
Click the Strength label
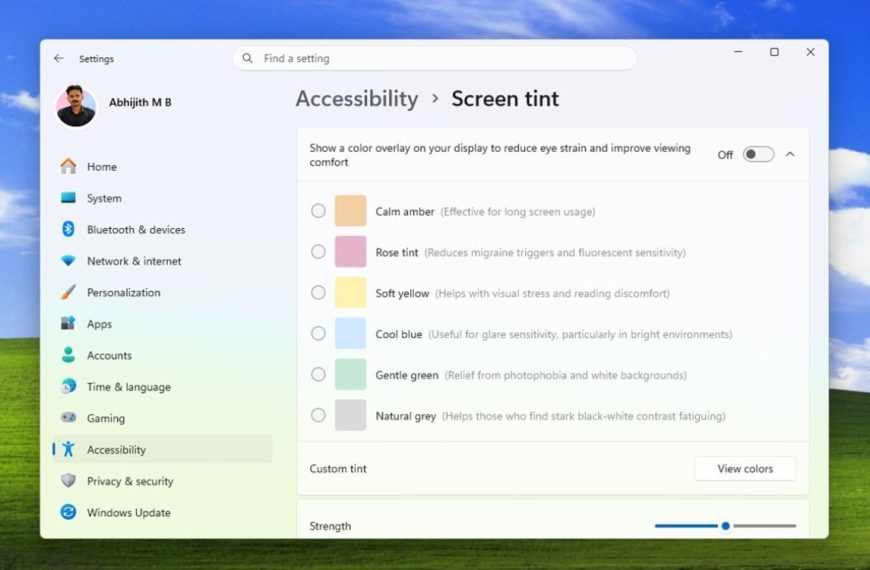coord(330,526)
